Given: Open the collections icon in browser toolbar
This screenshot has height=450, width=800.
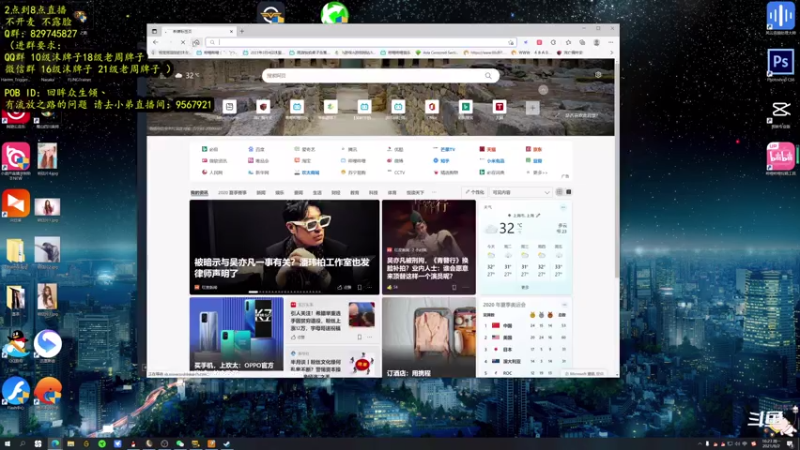Looking at the screenshot, I should tap(582, 42).
